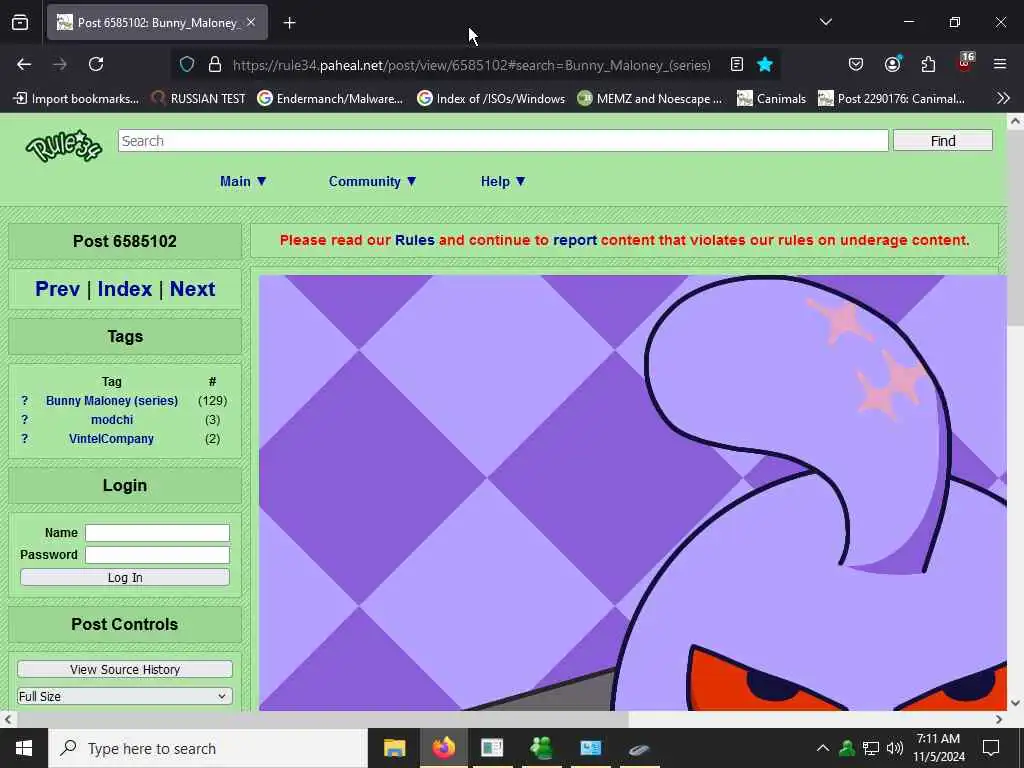Open the modchi tag
The height and width of the screenshot is (768, 1024).
[112, 419]
